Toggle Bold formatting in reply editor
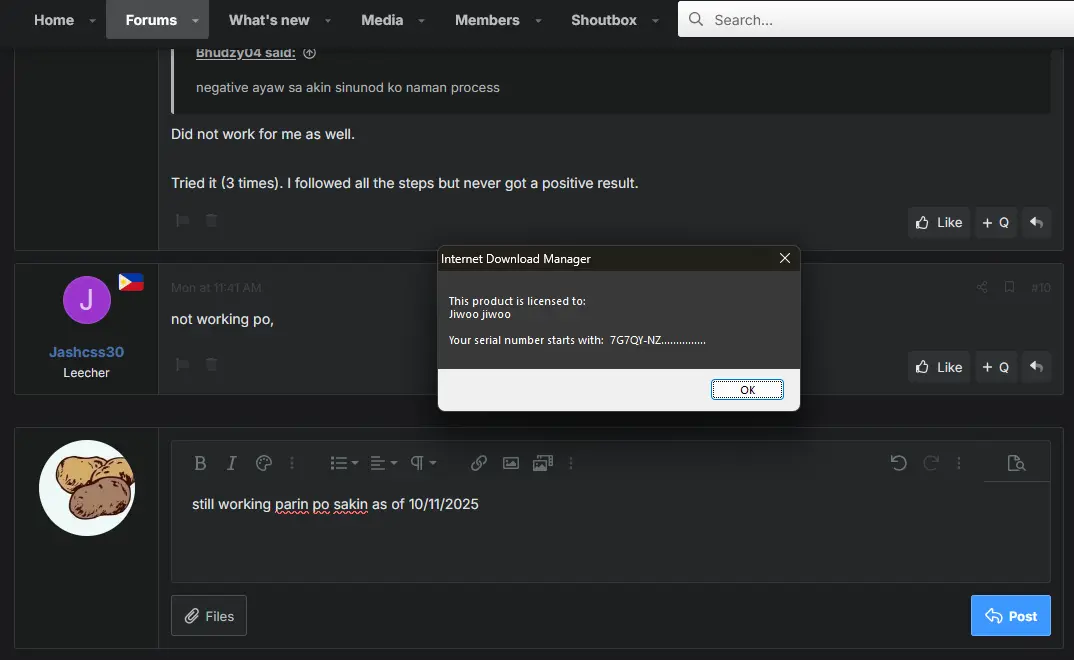This screenshot has height=660, width=1074. [200, 464]
